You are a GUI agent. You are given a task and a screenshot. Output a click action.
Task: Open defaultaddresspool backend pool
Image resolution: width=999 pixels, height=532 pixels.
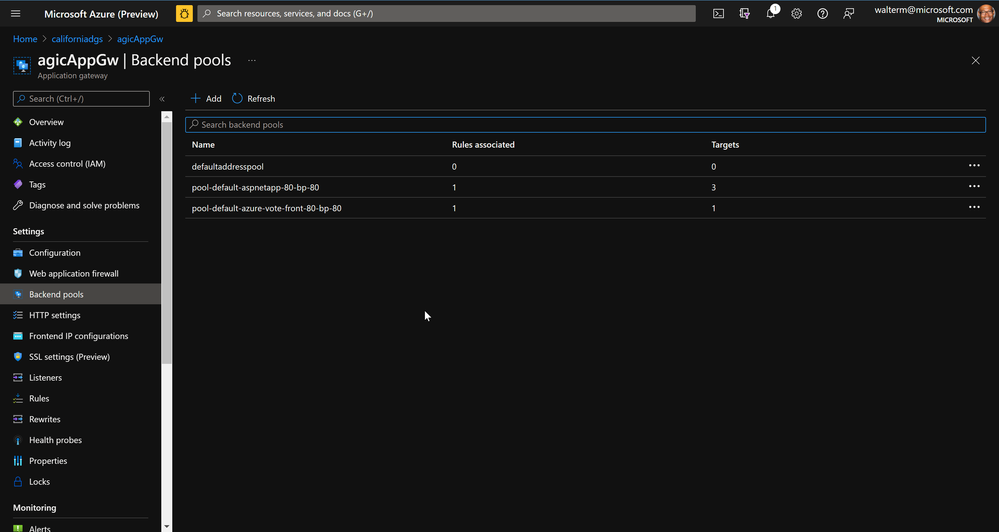point(227,166)
